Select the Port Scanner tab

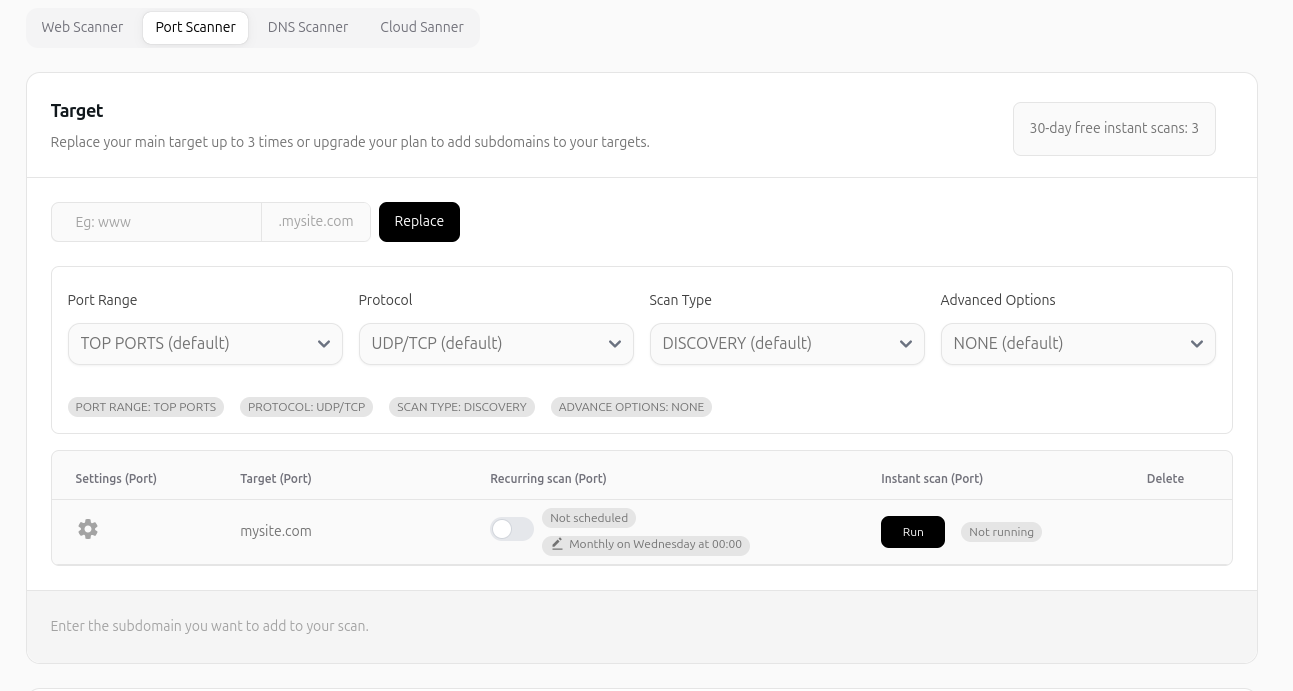[195, 27]
